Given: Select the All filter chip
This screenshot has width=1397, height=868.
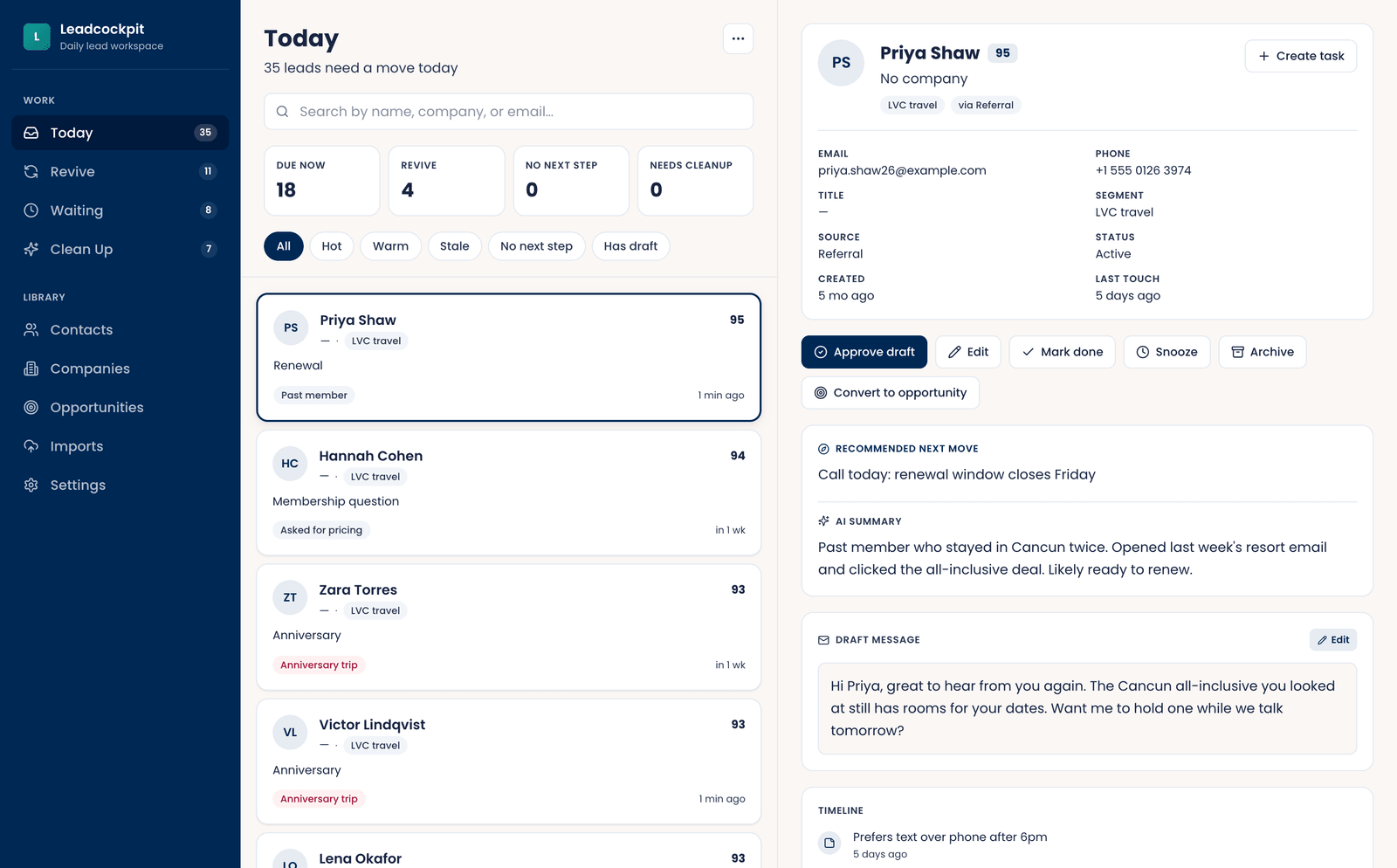Looking at the screenshot, I should click(x=284, y=246).
